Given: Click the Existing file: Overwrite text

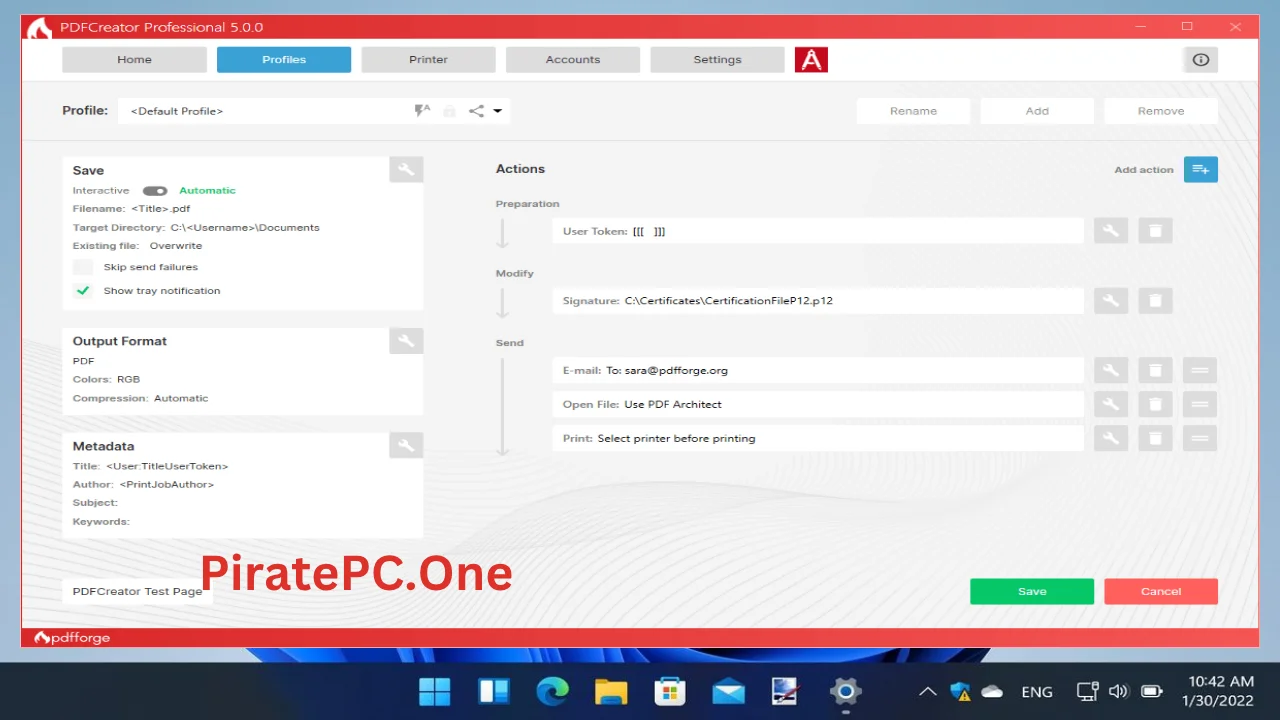Looking at the screenshot, I should coord(137,245).
